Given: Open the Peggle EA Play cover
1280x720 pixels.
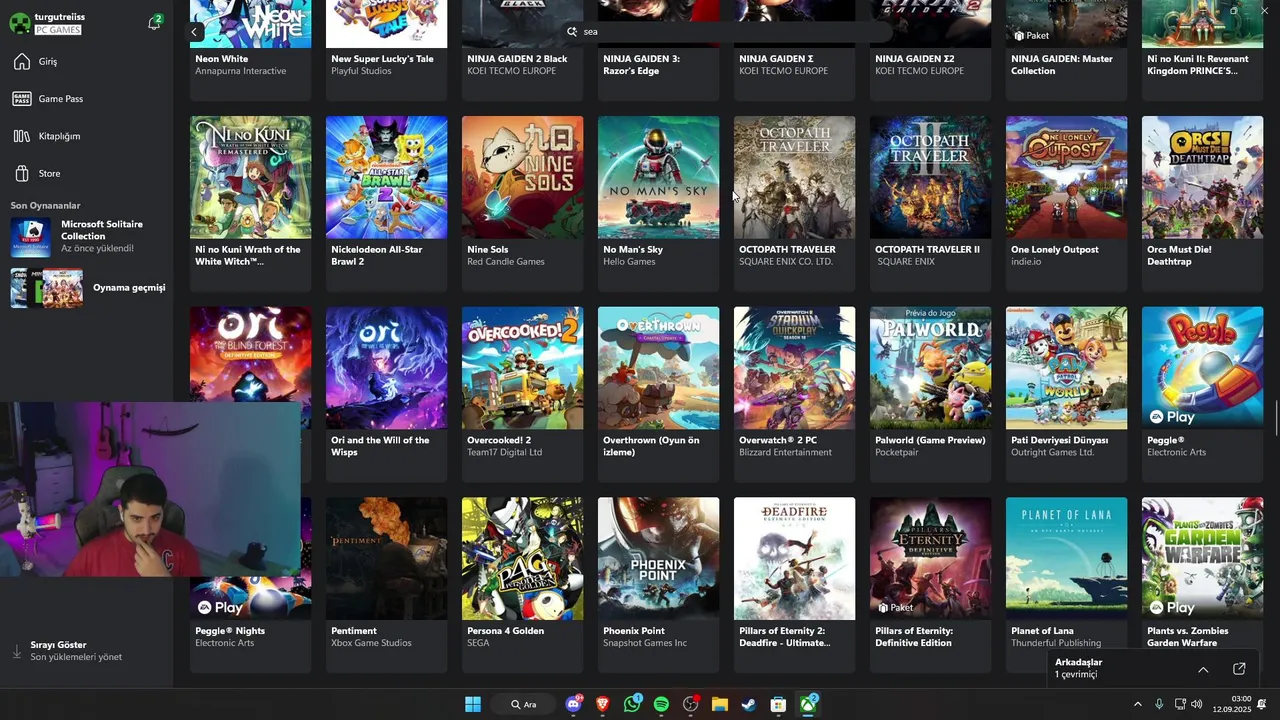Looking at the screenshot, I should coord(1202,368).
